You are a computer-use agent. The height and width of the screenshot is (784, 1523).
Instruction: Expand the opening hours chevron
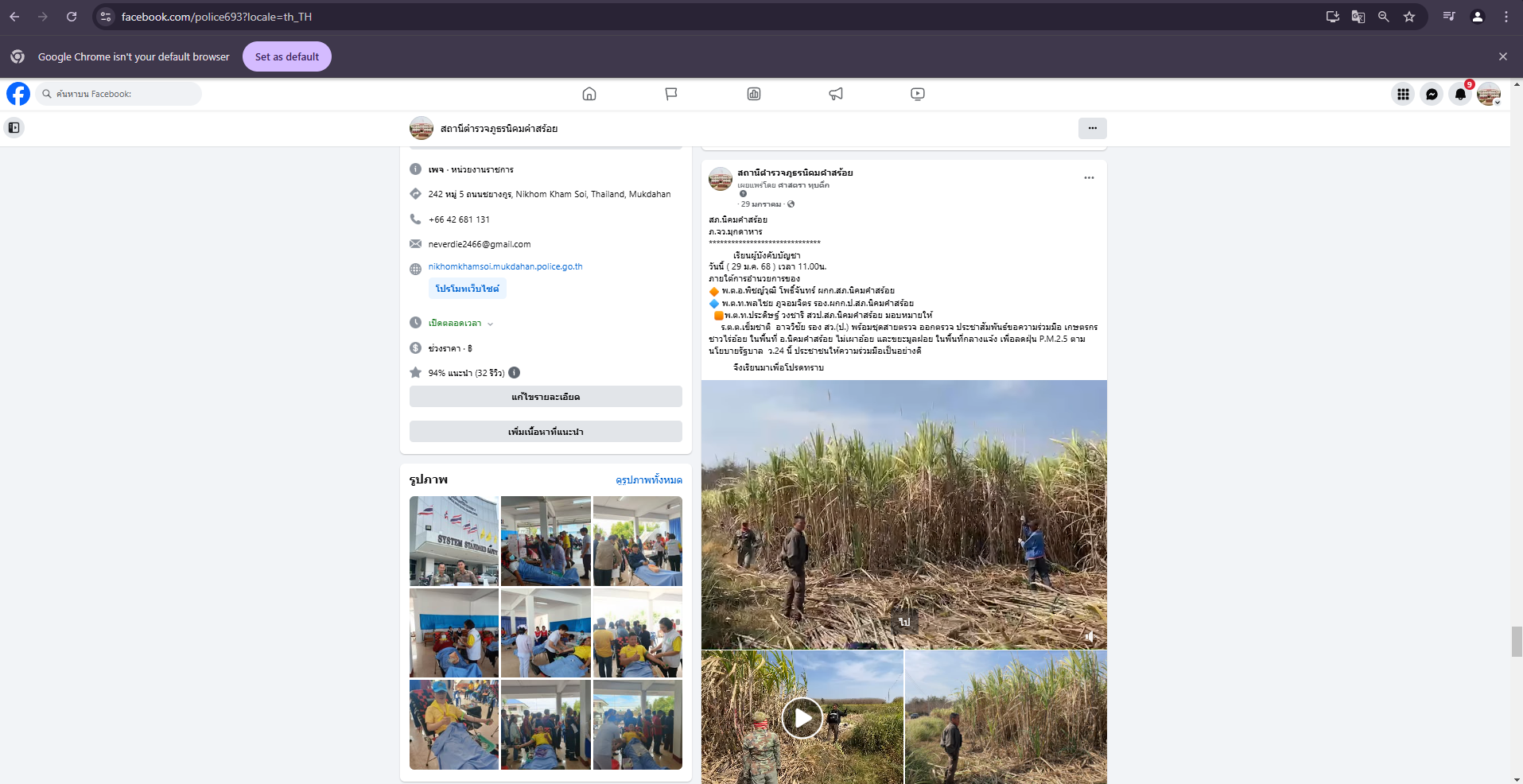click(491, 324)
